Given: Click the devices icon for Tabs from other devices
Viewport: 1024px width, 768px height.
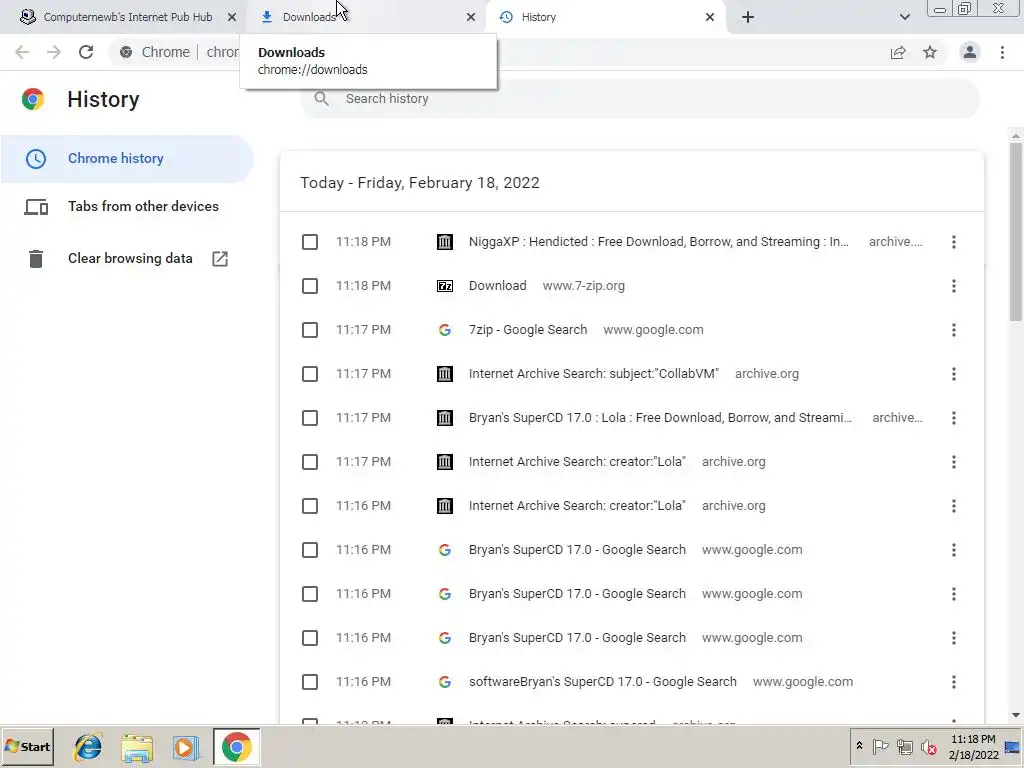Looking at the screenshot, I should (x=36, y=207).
